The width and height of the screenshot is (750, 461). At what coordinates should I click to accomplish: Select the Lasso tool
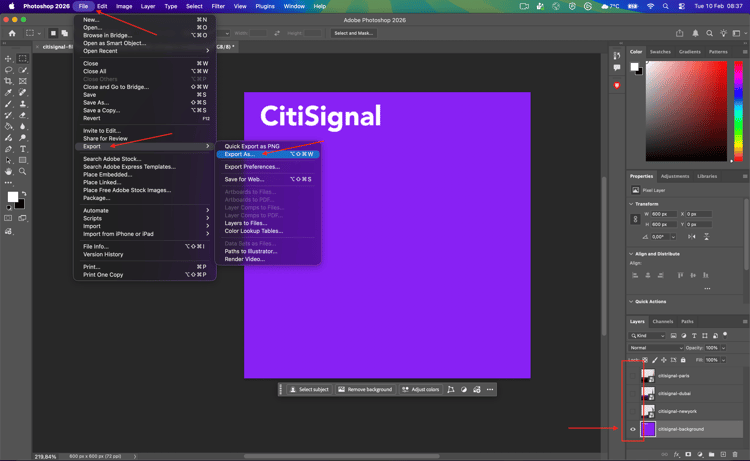point(8,70)
